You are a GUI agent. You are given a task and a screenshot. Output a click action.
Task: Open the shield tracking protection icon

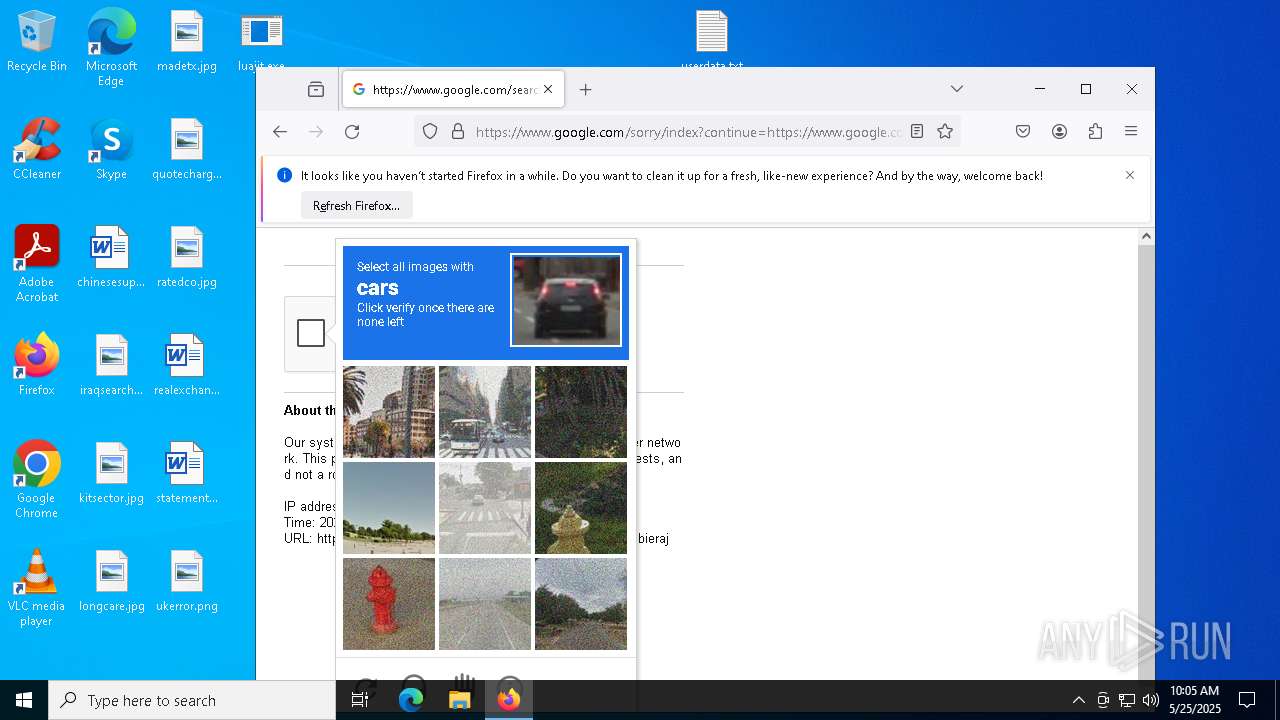click(430, 132)
